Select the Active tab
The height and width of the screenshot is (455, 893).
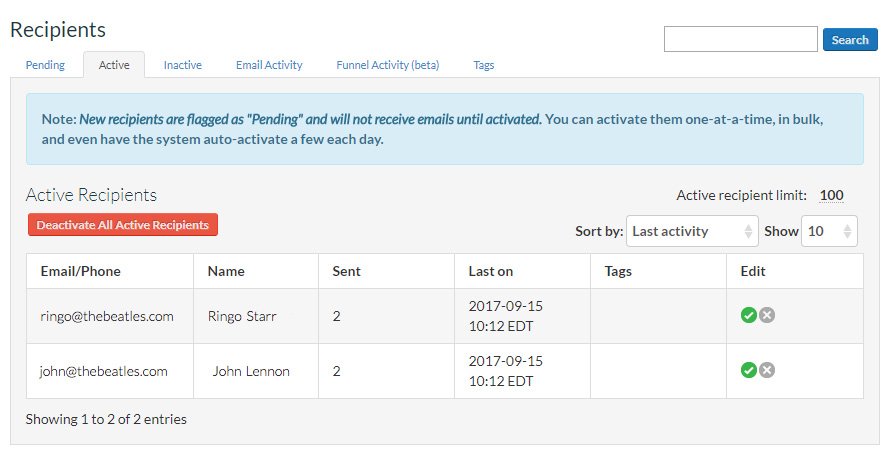114,65
